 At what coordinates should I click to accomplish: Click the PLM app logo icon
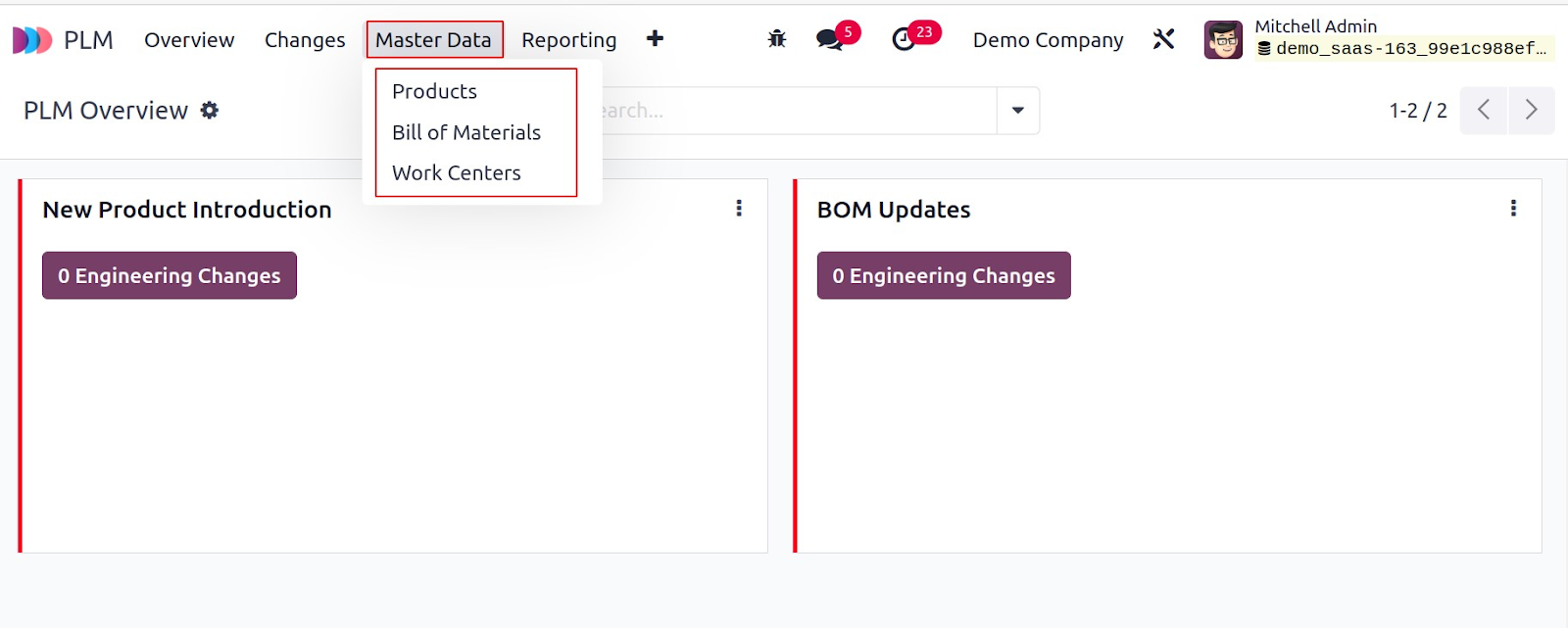tap(32, 40)
